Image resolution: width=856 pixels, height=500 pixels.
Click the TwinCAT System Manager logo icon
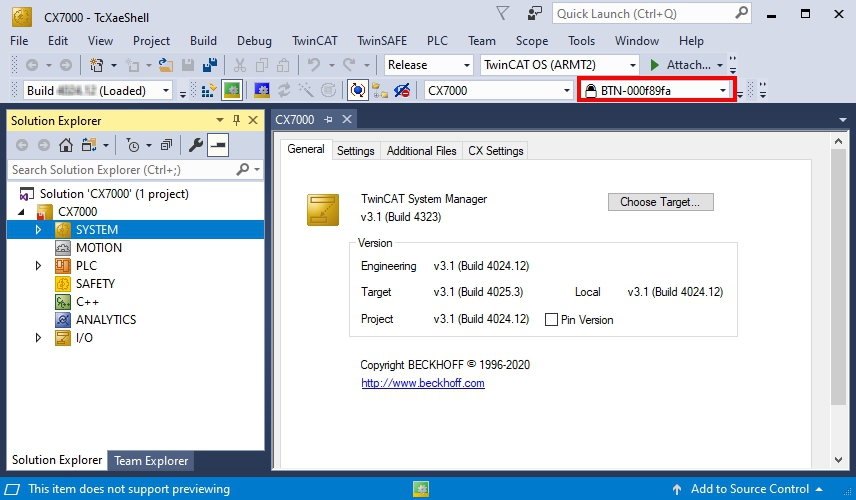[323, 210]
